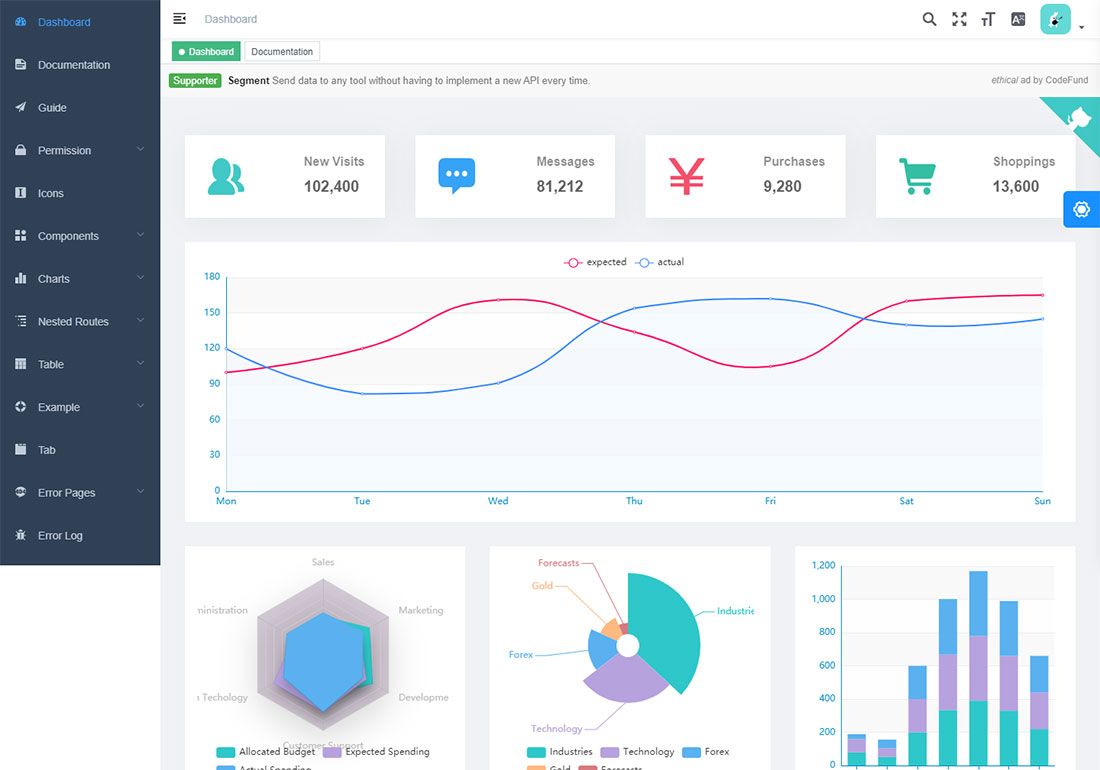Viewport: 1100px width, 770px height.
Task: Open the blue settings panel handle
Action: (1081, 209)
